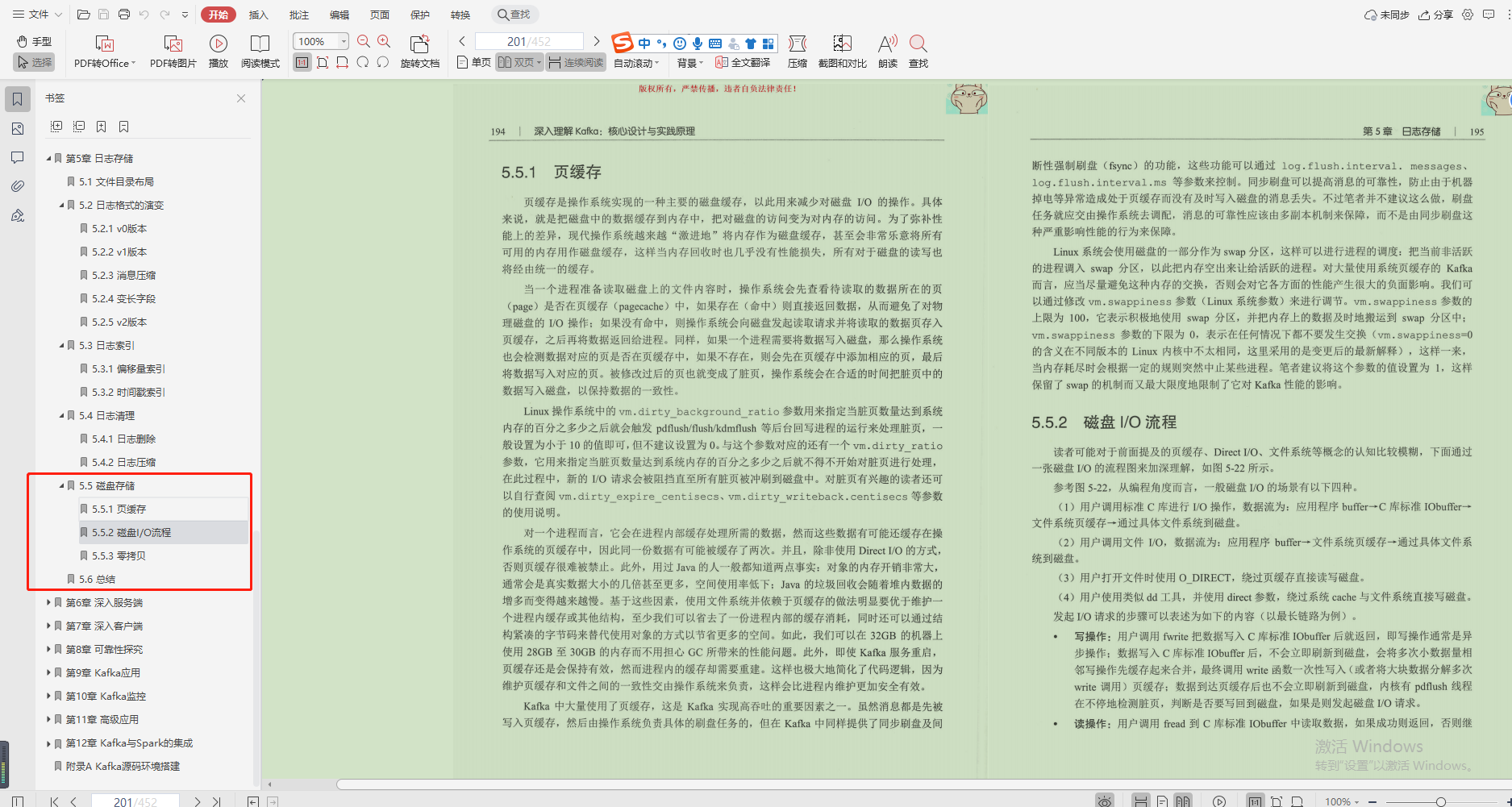1512x807 pixels.
Task: Click the print icon in quick toolbar
Action: (123, 15)
